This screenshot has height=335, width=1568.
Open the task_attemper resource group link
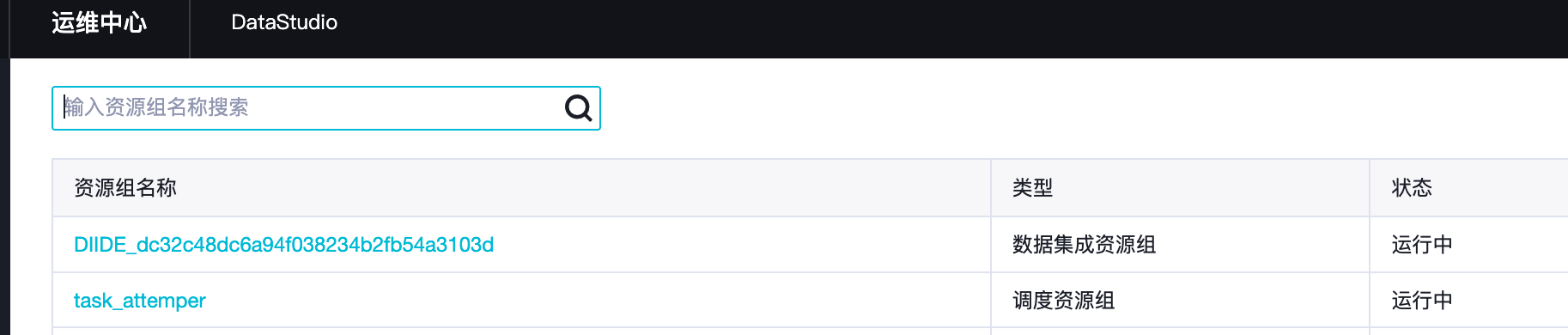click(140, 301)
